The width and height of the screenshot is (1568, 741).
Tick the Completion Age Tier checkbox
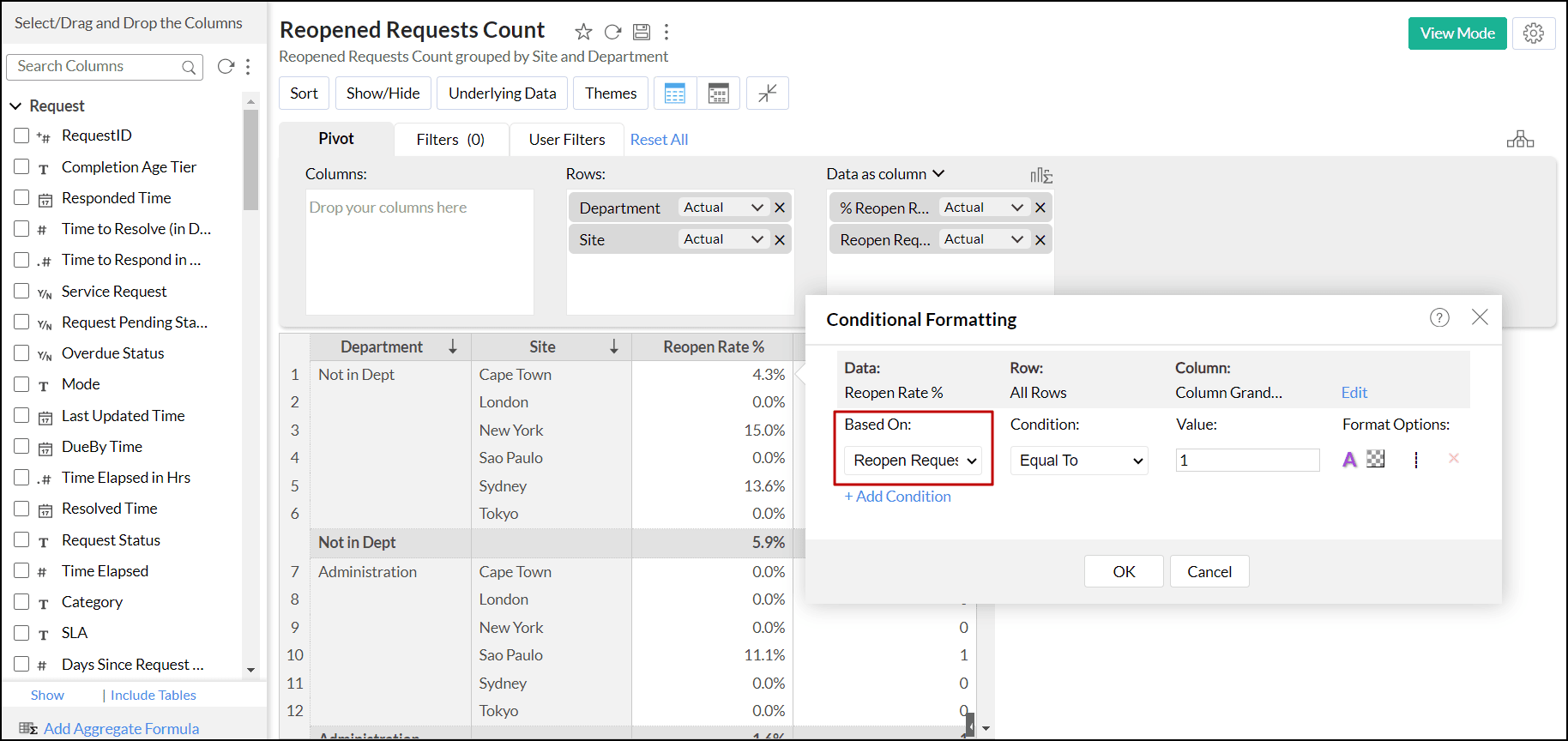21,166
